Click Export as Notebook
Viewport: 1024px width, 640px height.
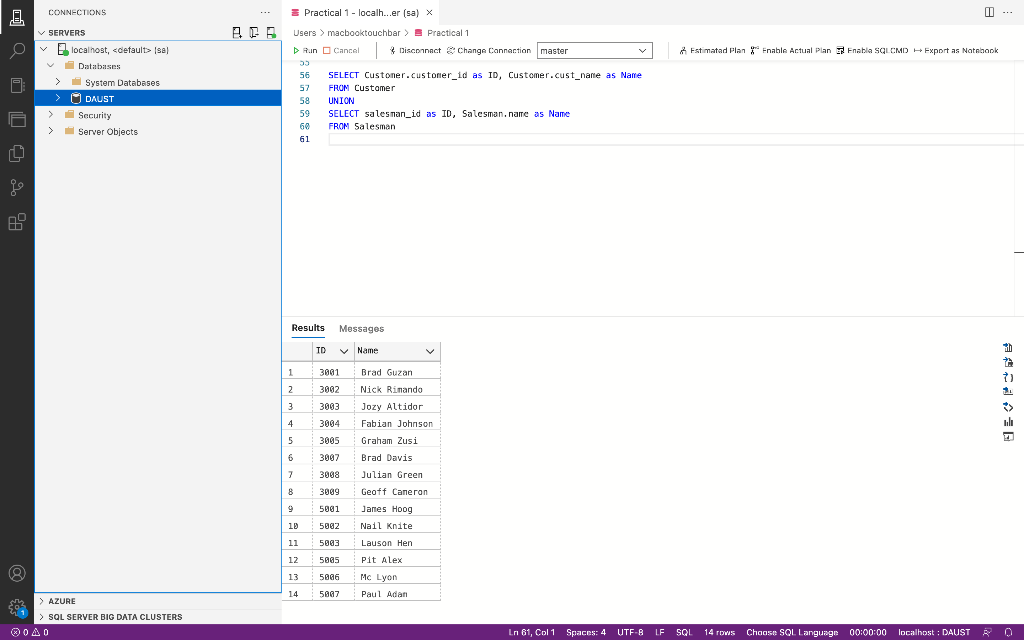click(x=956, y=50)
